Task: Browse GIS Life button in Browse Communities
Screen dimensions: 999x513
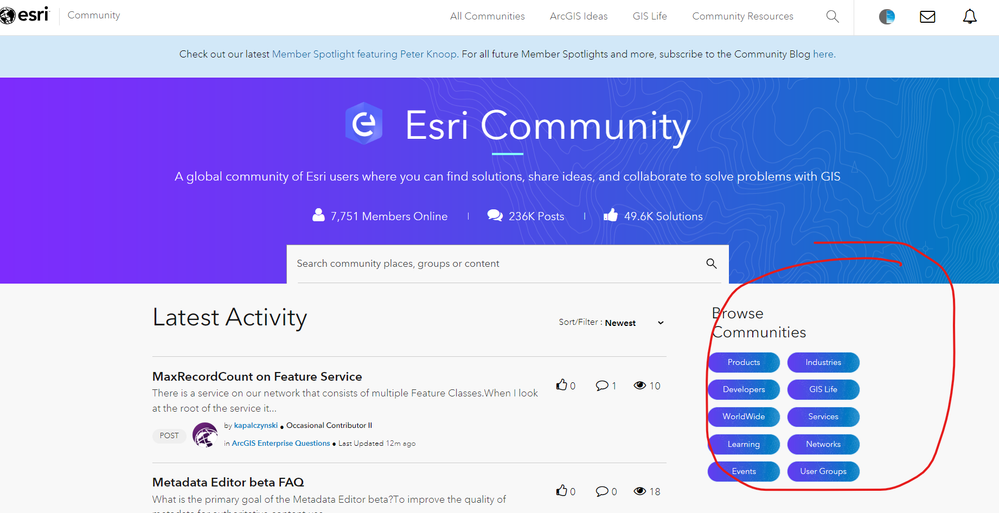Action: [823, 389]
